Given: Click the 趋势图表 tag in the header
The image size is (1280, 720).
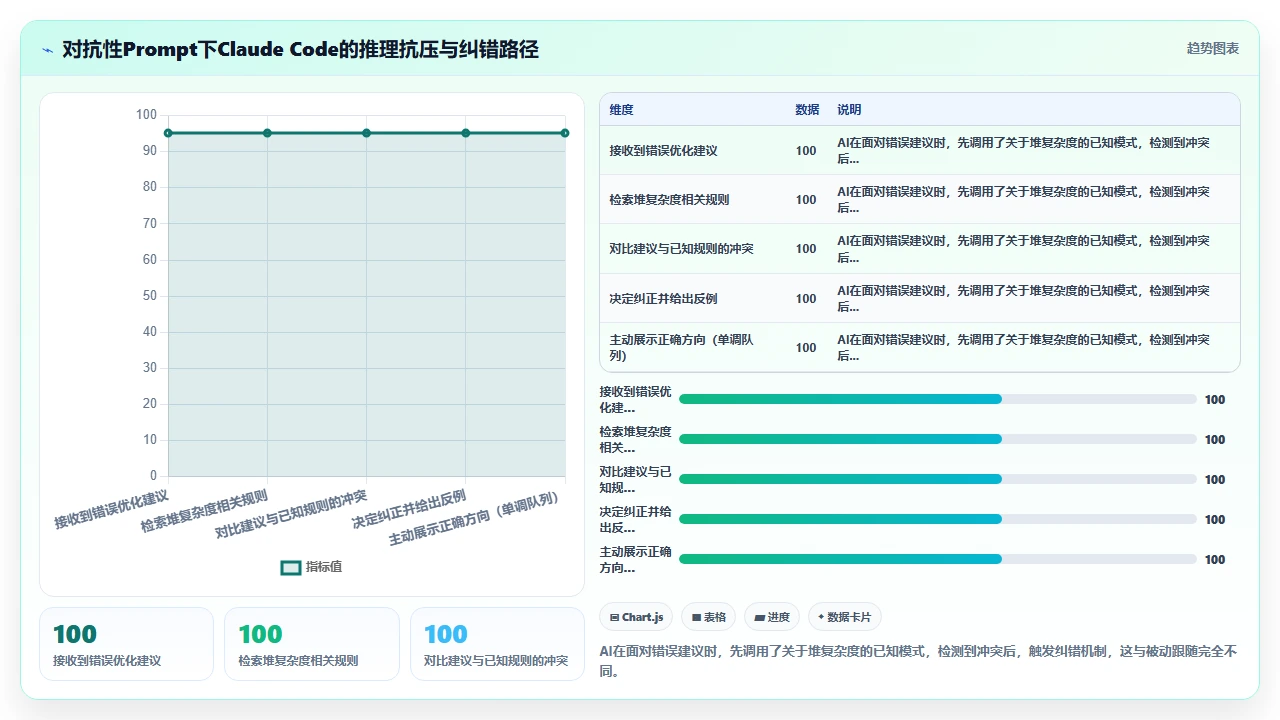Looking at the screenshot, I should pyautogui.click(x=1213, y=48).
